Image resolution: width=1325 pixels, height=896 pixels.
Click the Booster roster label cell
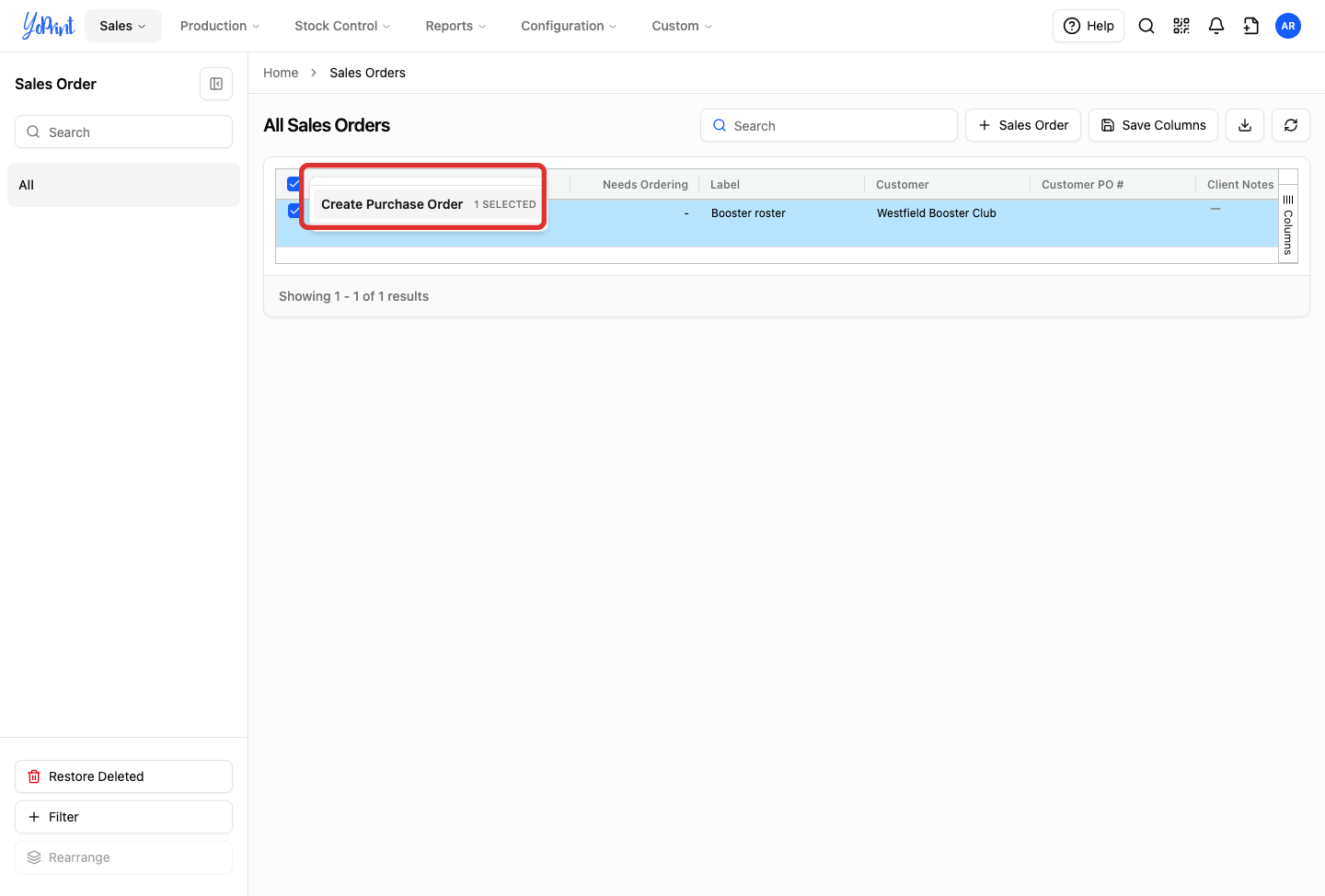(748, 213)
